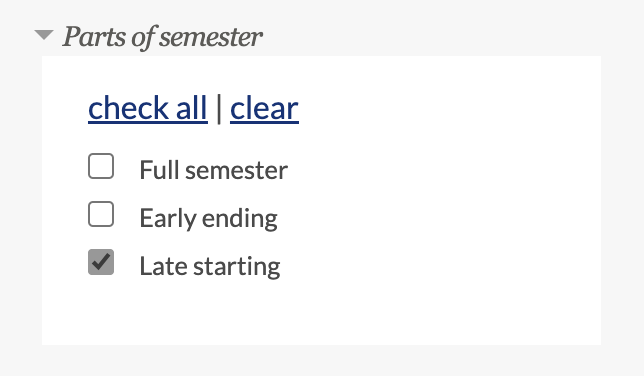Click the empty square box beside Full semester

pos(101,166)
